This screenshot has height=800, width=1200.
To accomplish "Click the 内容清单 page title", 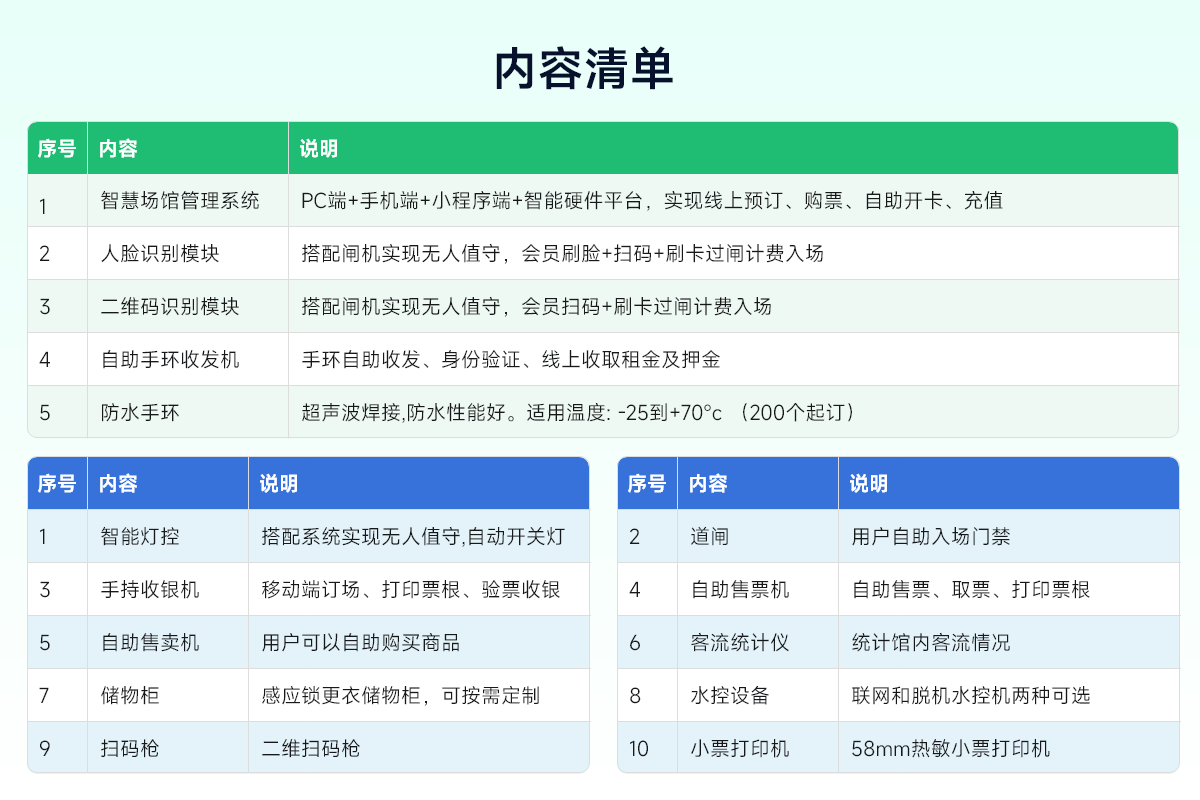I will coord(600,68).
